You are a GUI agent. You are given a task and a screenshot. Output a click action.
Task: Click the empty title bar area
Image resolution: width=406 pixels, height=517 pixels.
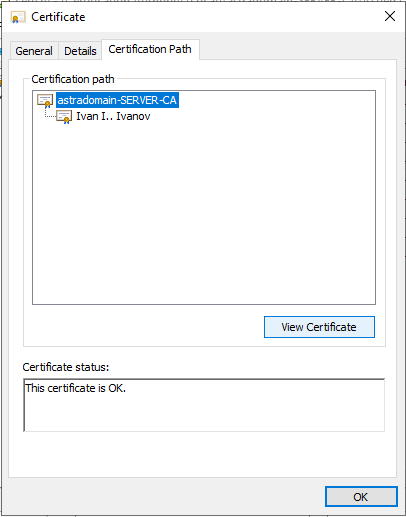pos(233,17)
